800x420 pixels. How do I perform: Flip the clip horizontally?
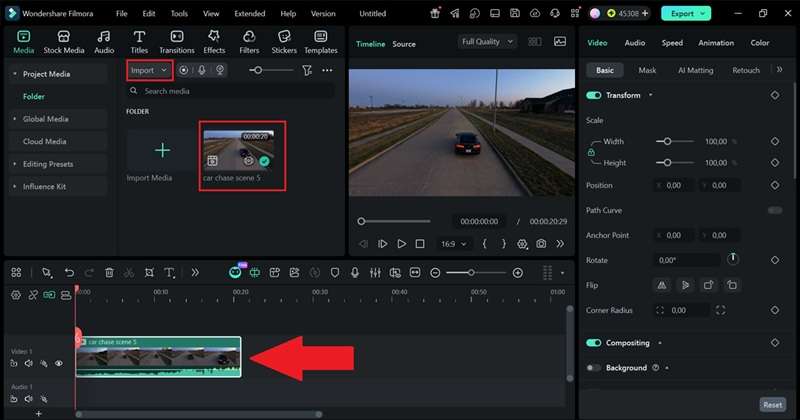click(662, 285)
